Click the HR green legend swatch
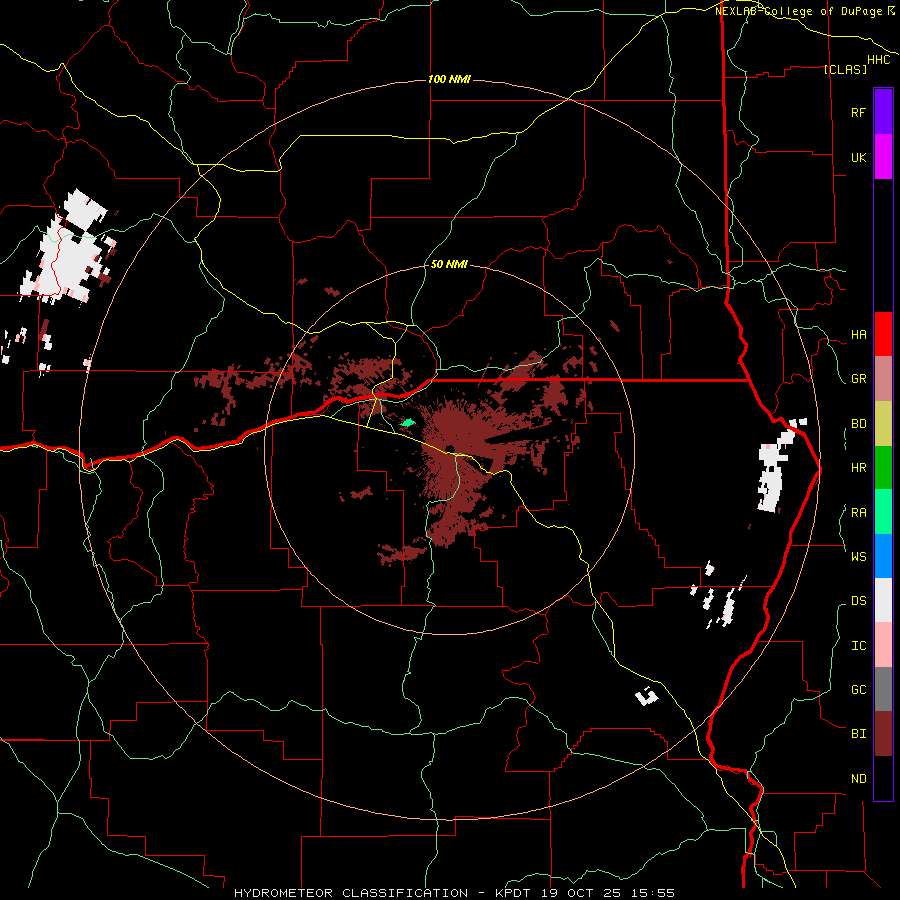900x900 pixels. pos(883,467)
